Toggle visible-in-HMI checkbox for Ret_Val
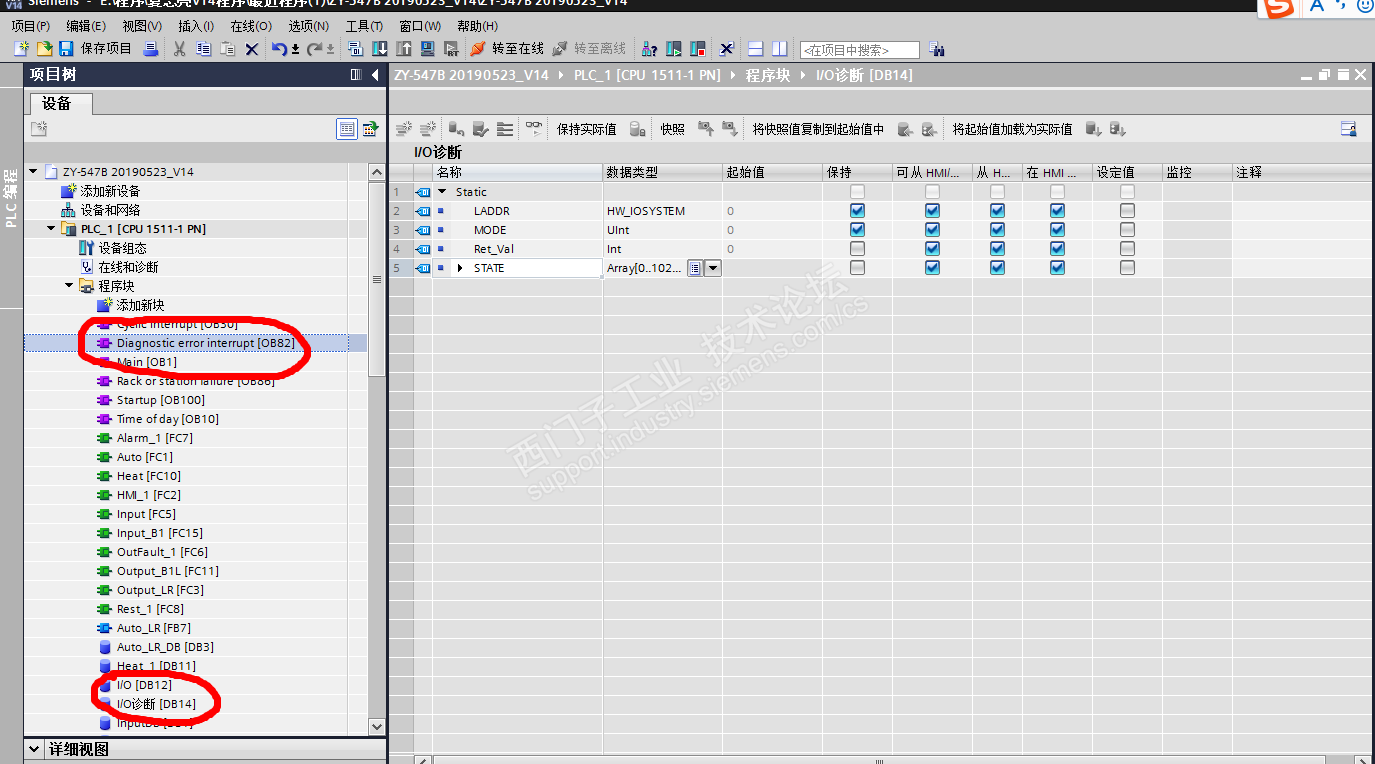 point(1057,249)
